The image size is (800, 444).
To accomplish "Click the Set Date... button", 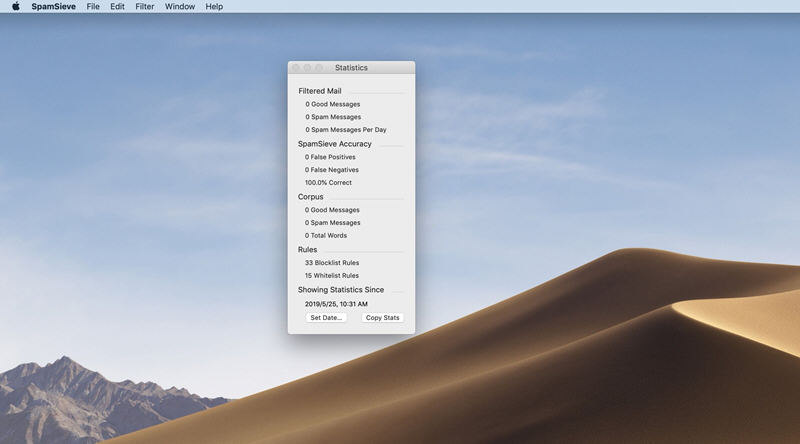I will pos(326,317).
